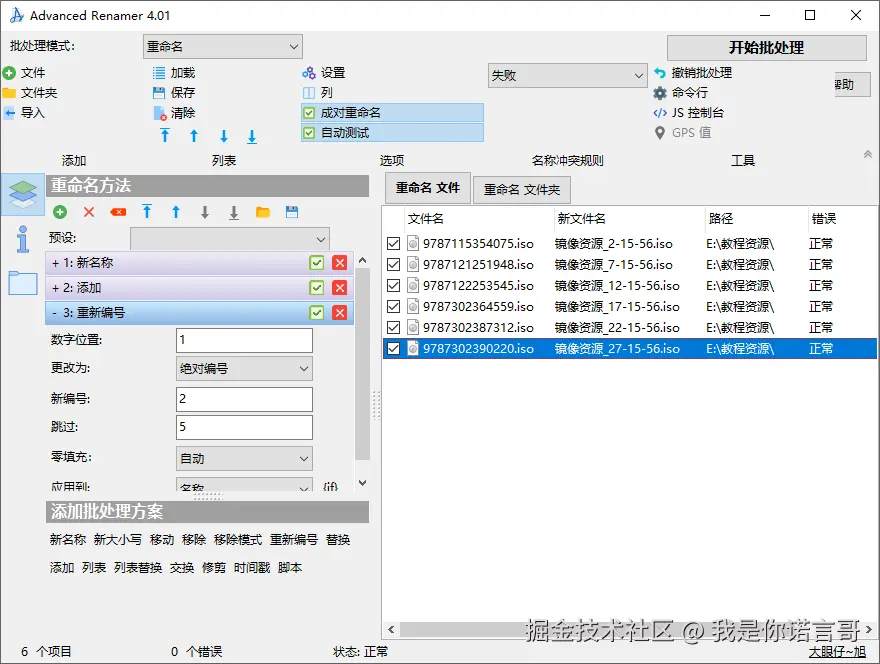Screen dimensions: 880x664
Task: Click the 文件夹 folder icon
Action: (9, 93)
